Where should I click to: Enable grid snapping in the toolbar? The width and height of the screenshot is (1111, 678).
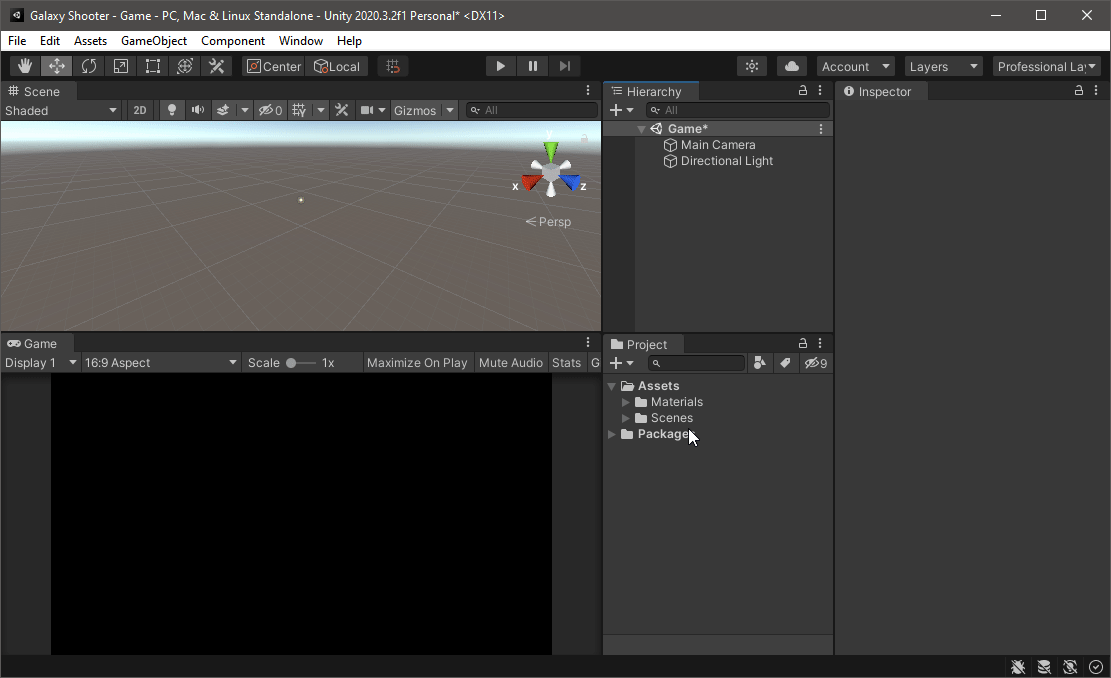(391, 65)
